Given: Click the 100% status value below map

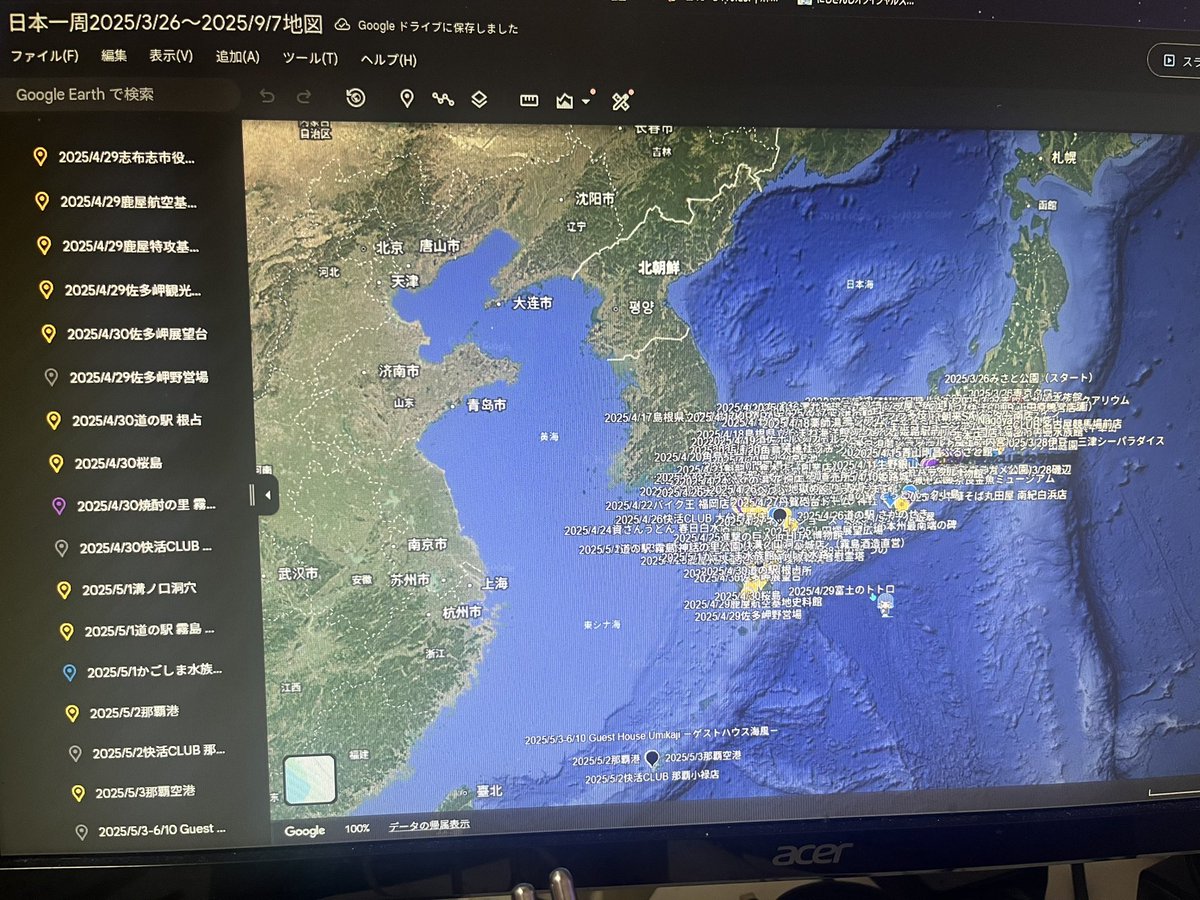Looking at the screenshot, I should [x=357, y=829].
